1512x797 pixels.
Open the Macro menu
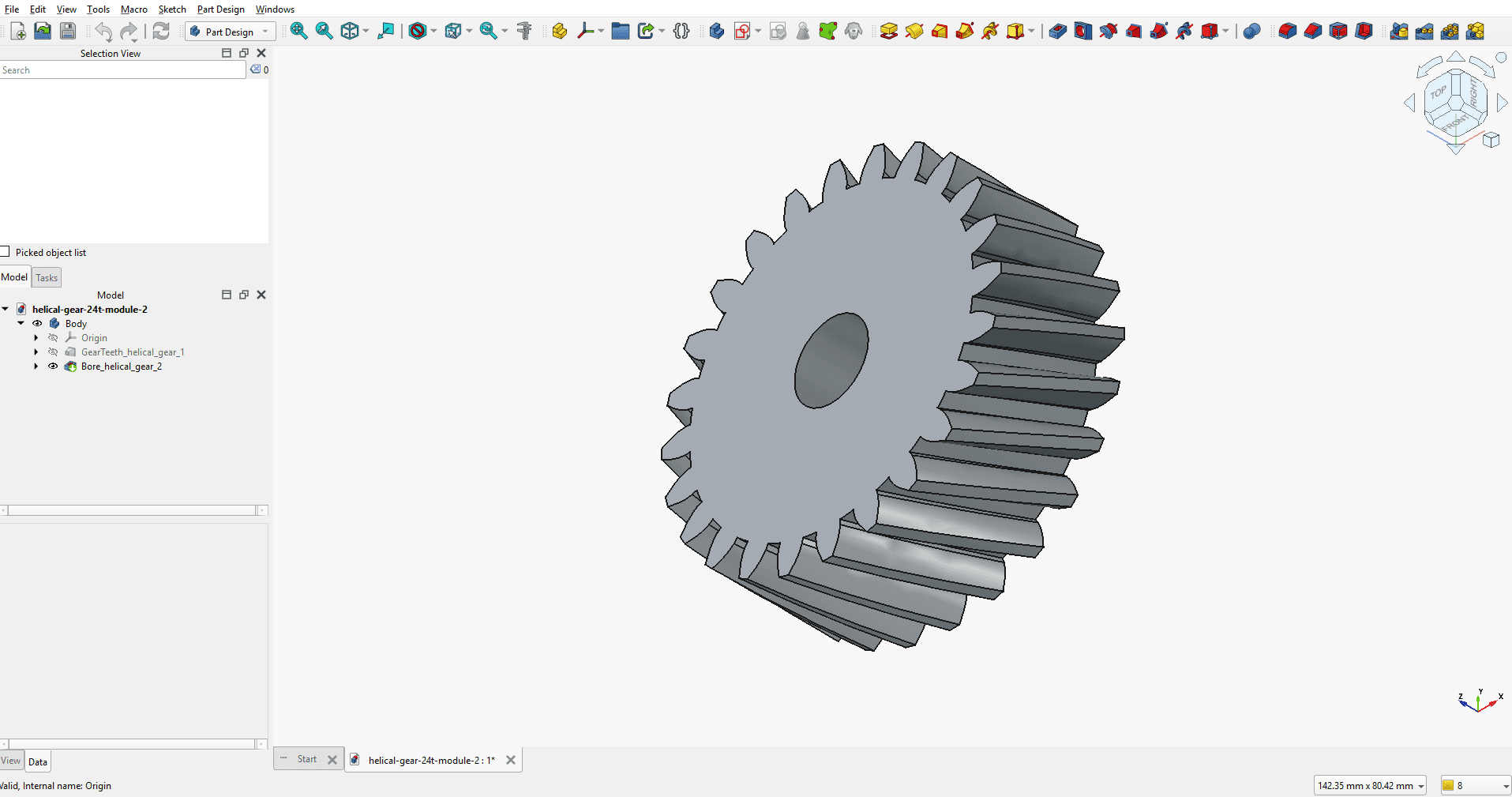(x=134, y=9)
